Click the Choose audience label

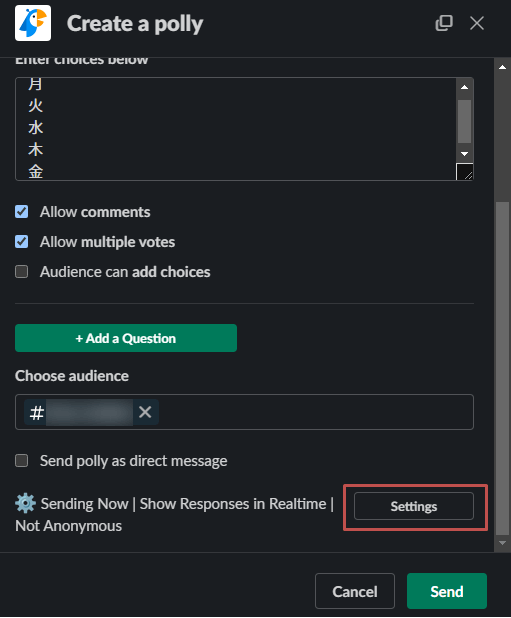pos(72,376)
